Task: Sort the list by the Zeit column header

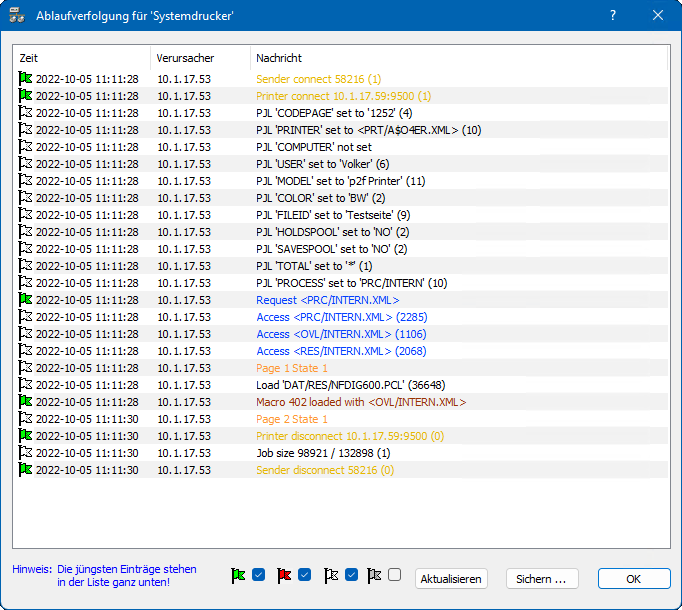Action: click(80, 58)
